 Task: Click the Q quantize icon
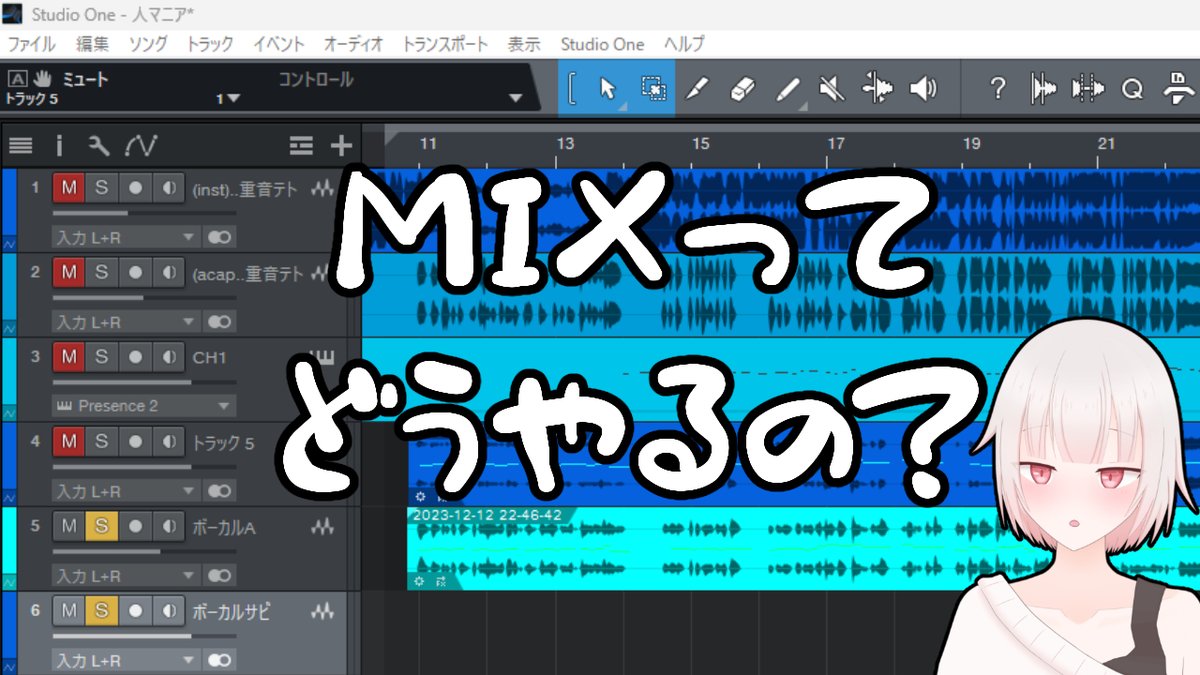1132,88
